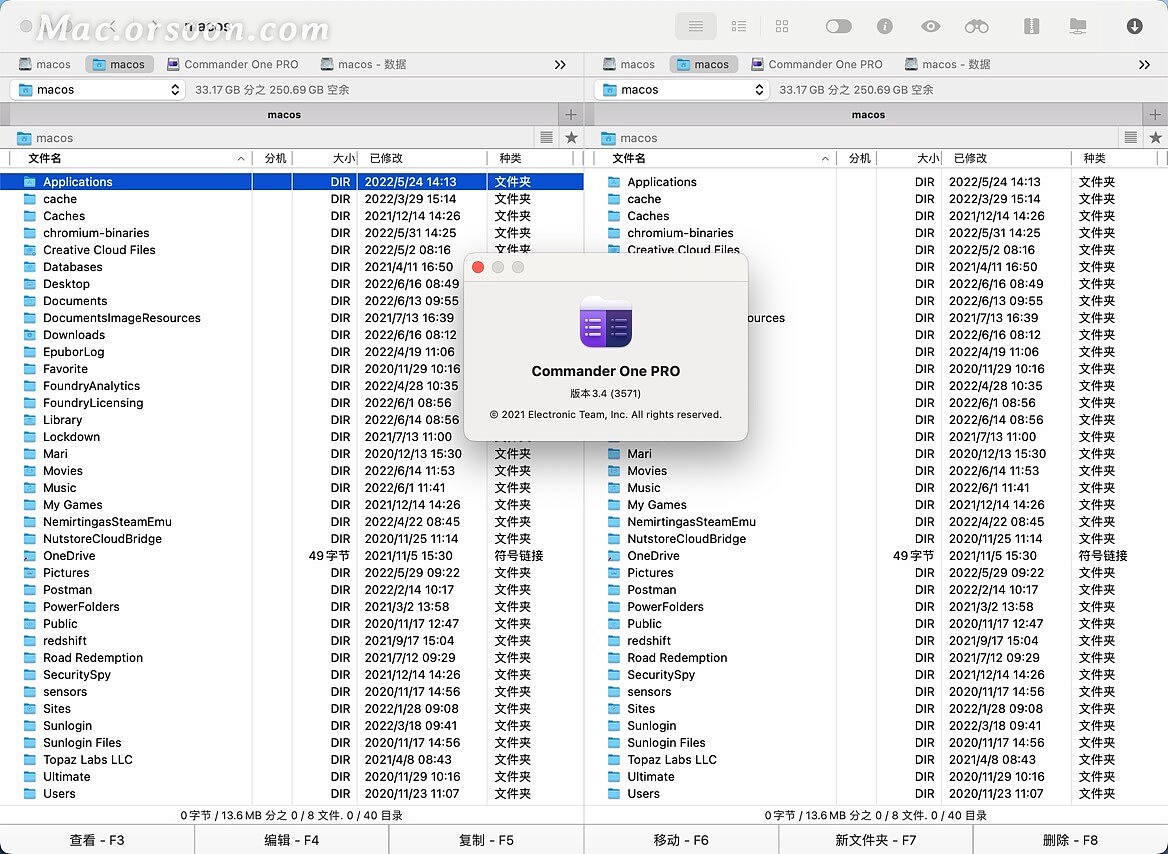Switch to thumbnail grid view

pos(782,26)
